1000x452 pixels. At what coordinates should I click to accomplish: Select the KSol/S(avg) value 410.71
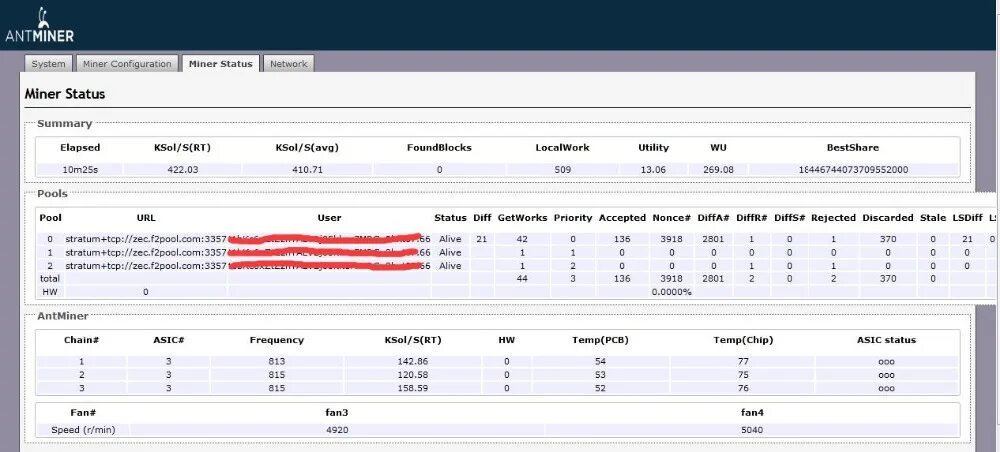pos(307,170)
